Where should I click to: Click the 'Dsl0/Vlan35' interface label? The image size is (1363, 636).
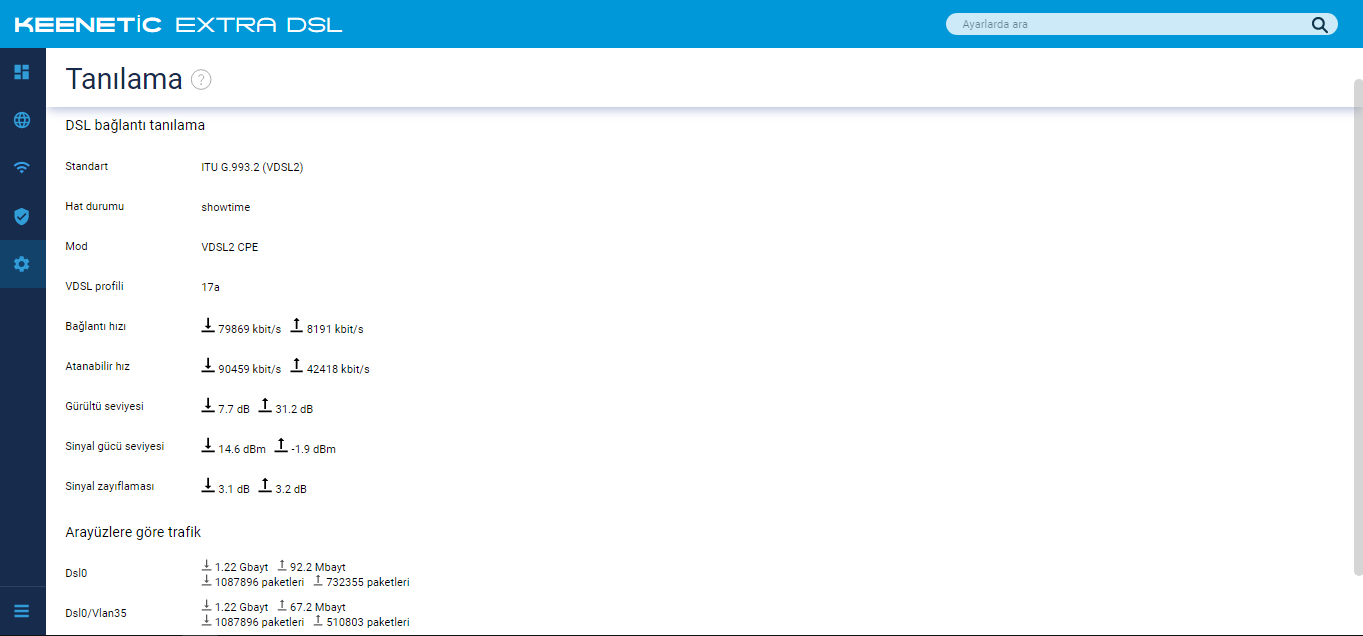[96, 614]
